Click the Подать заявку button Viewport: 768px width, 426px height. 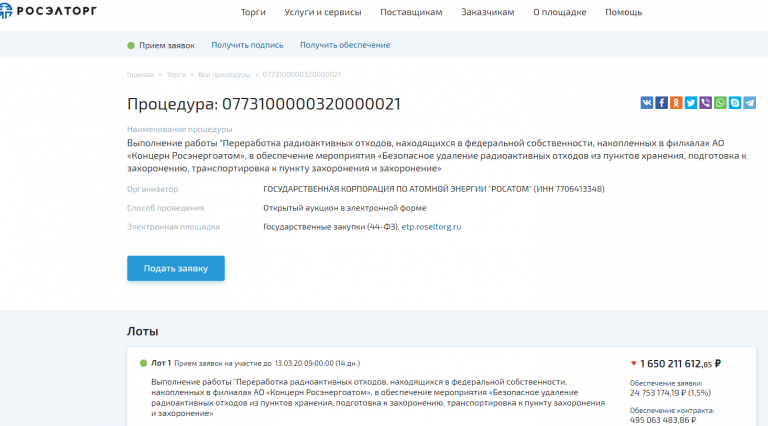pos(176,268)
